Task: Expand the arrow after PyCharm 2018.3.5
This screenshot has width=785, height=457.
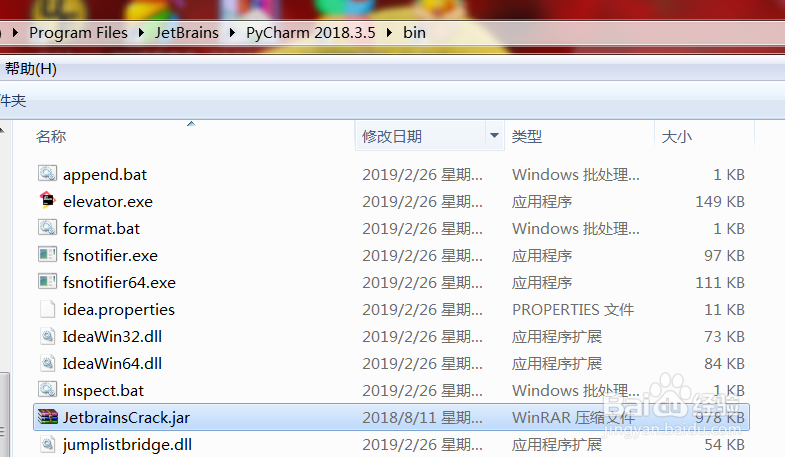Action: [x=389, y=33]
